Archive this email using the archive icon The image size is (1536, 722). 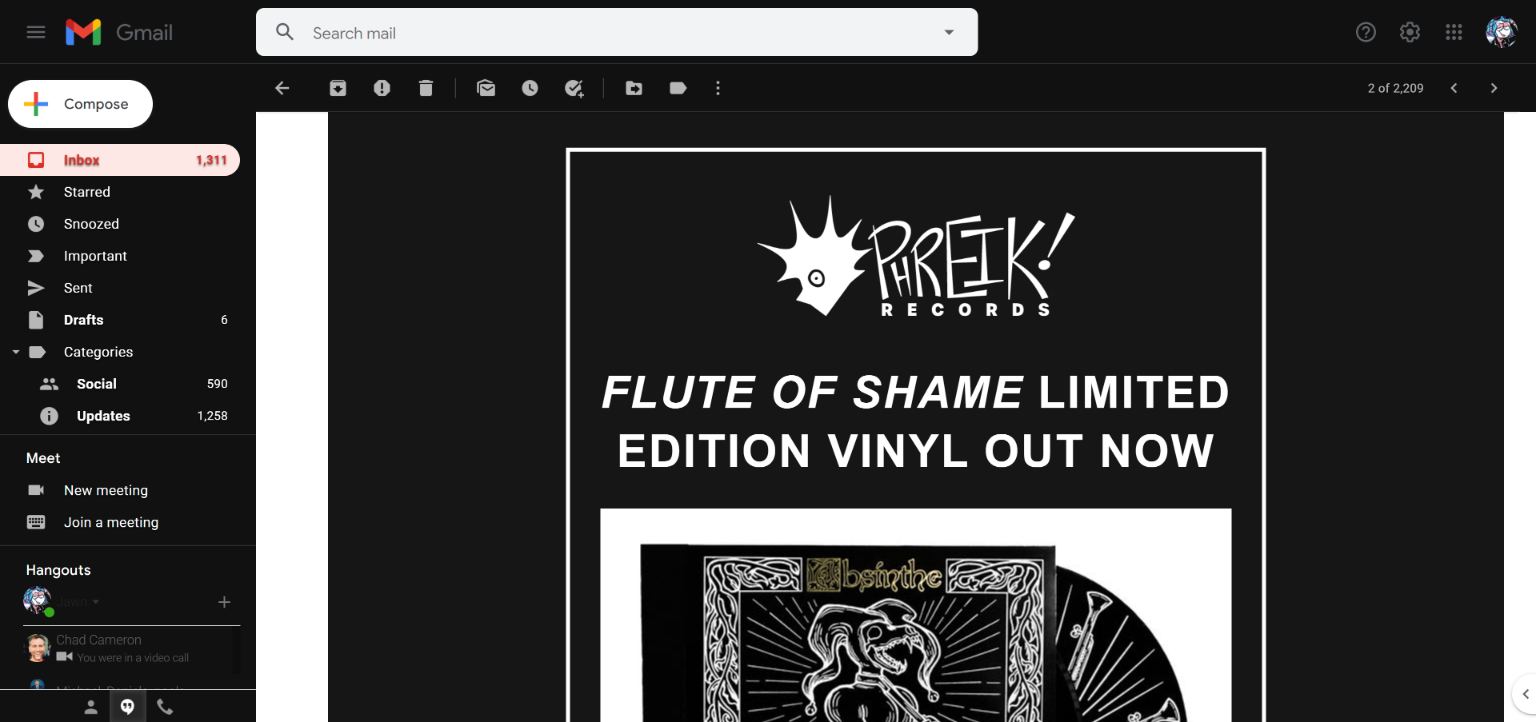[338, 88]
